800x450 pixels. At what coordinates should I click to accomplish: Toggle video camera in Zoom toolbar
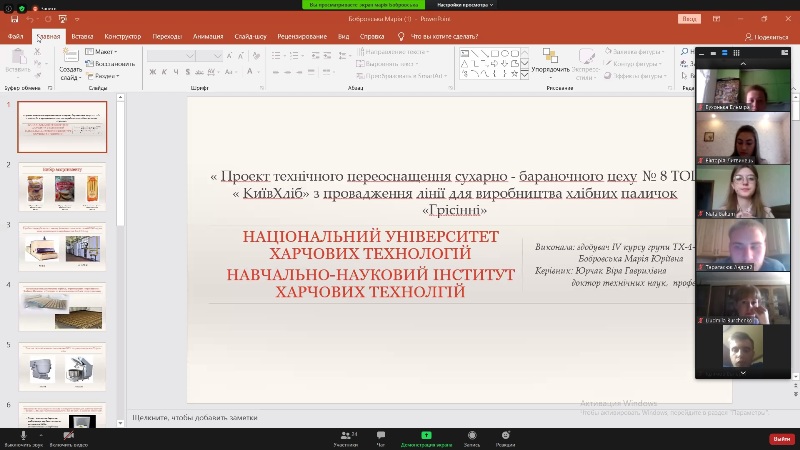[x=68, y=435]
